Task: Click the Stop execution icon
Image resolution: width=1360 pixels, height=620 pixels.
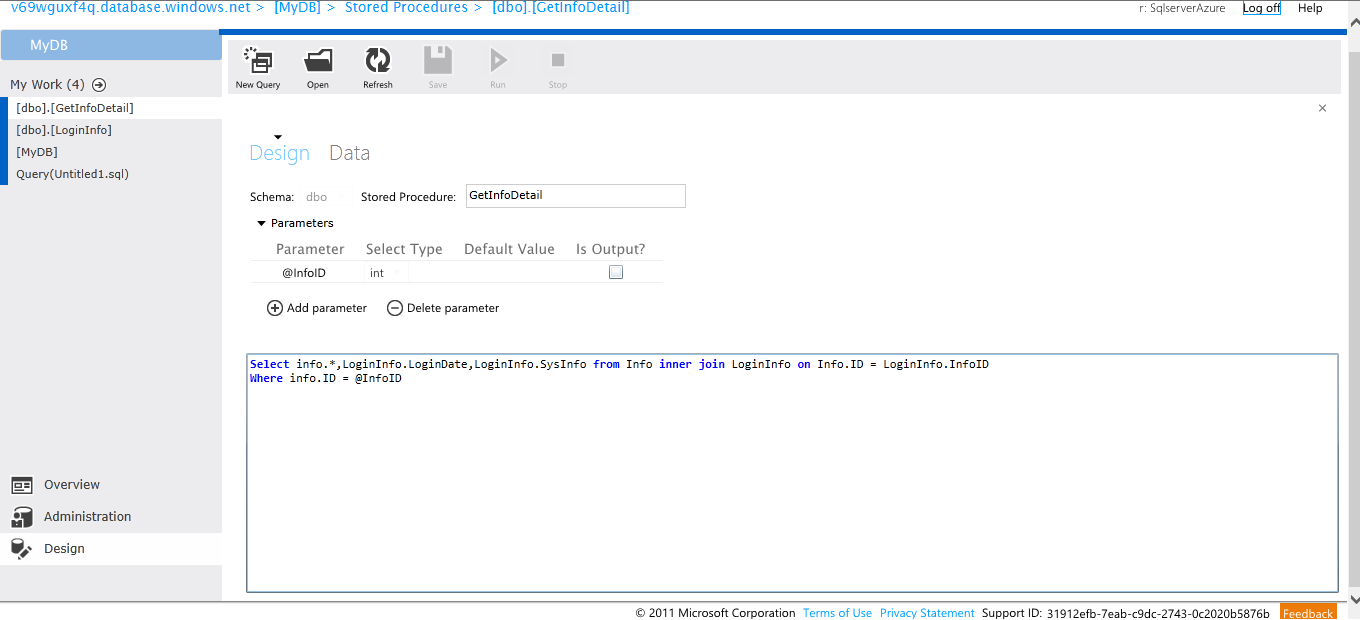Action: click(x=557, y=66)
